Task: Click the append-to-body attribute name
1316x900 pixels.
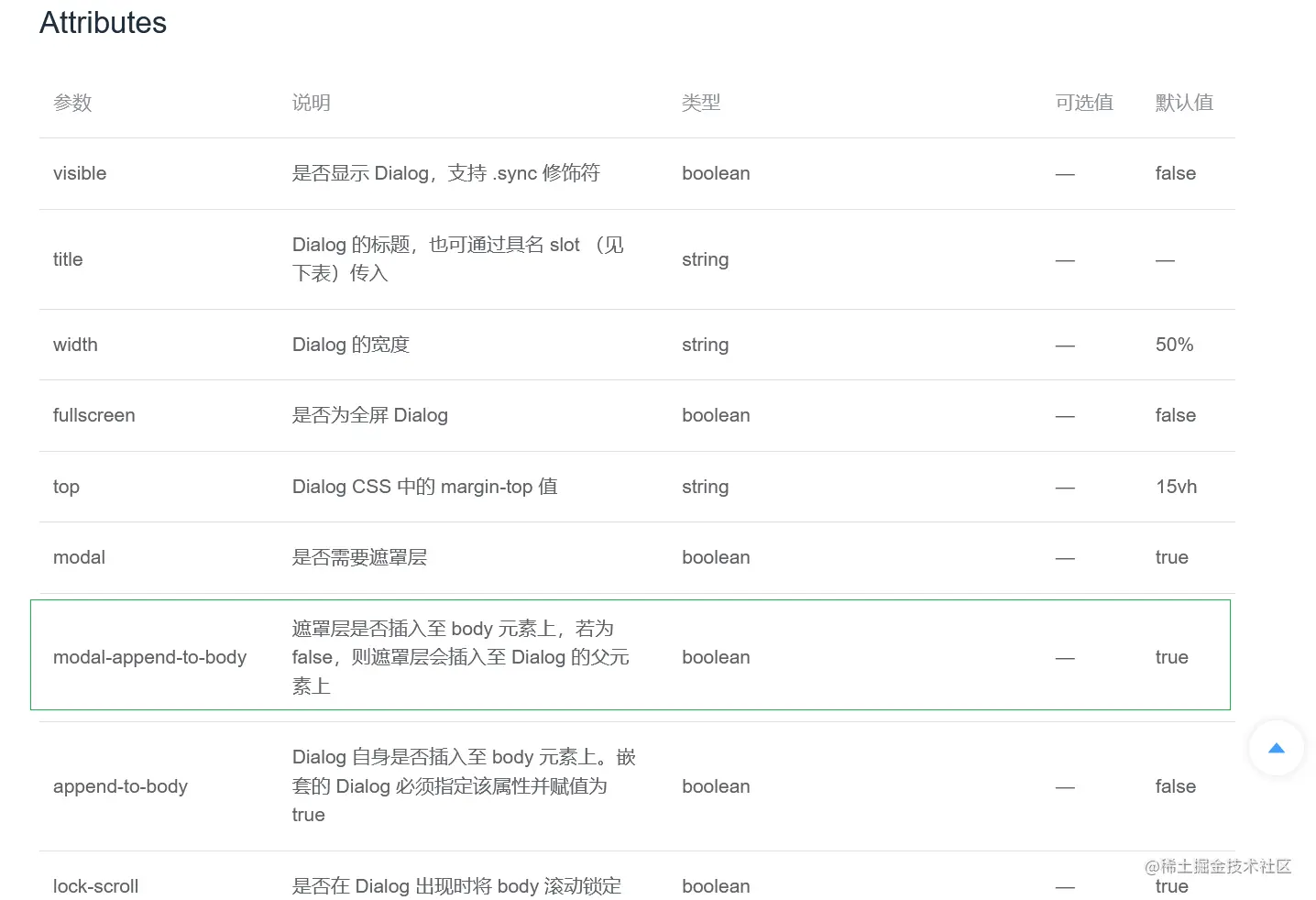Action: pos(120,786)
